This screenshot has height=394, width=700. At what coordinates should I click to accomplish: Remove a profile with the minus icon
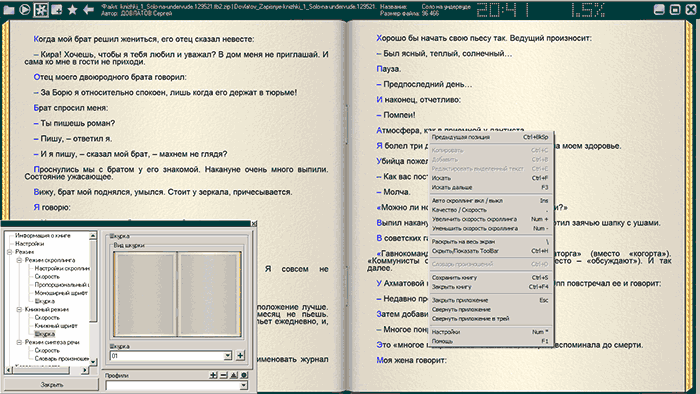pyautogui.click(x=224, y=375)
